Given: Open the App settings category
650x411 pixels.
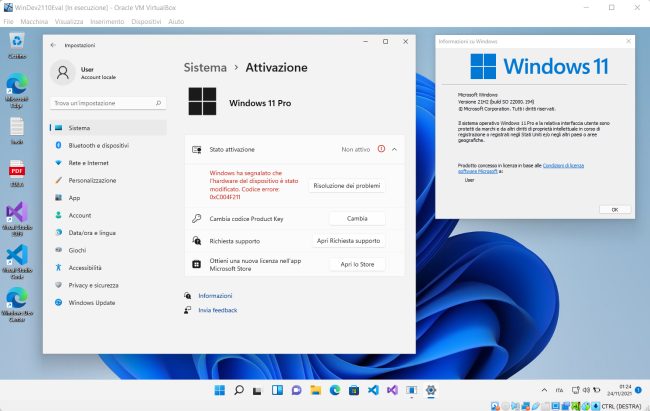Looking at the screenshot, I should point(108,198).
